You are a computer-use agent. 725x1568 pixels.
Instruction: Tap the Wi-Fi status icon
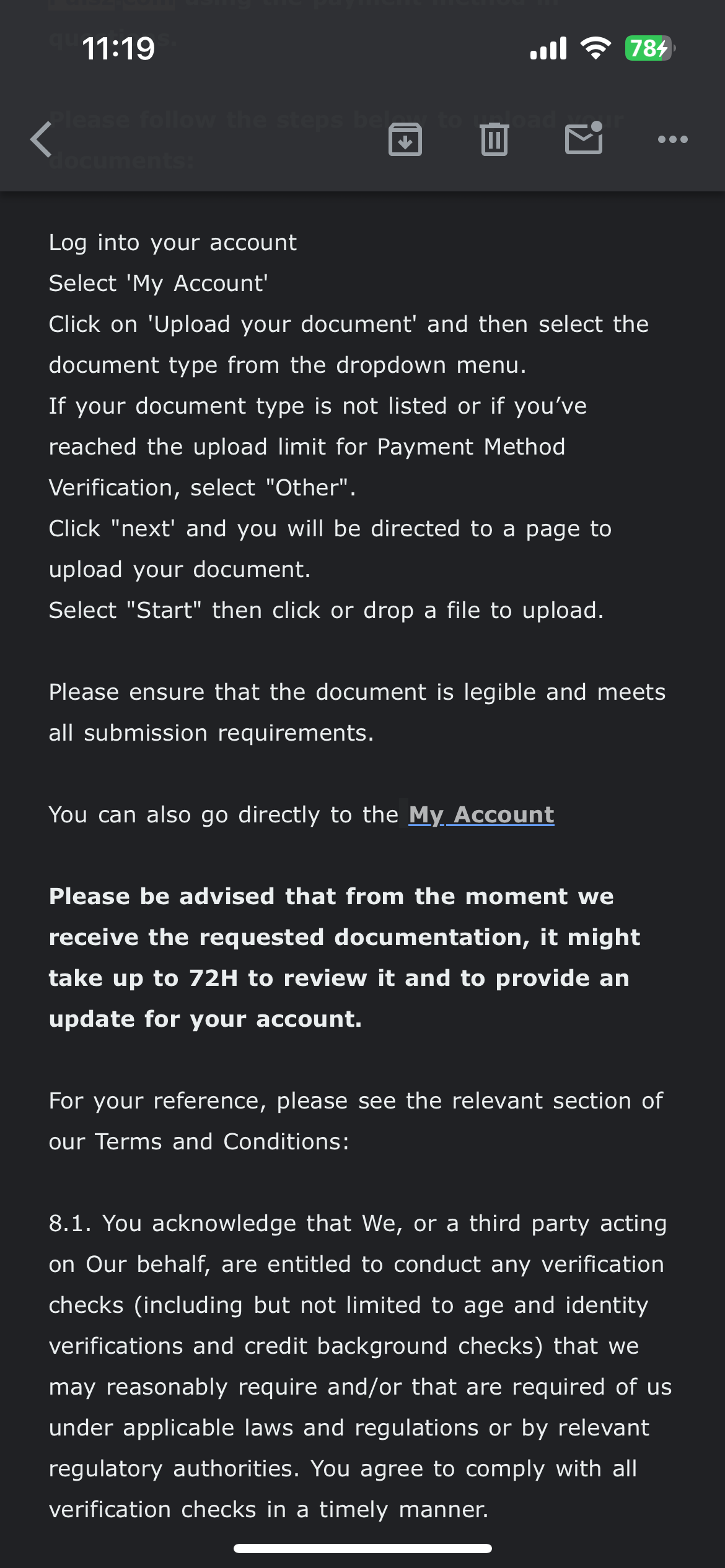[x=595, y=48]
